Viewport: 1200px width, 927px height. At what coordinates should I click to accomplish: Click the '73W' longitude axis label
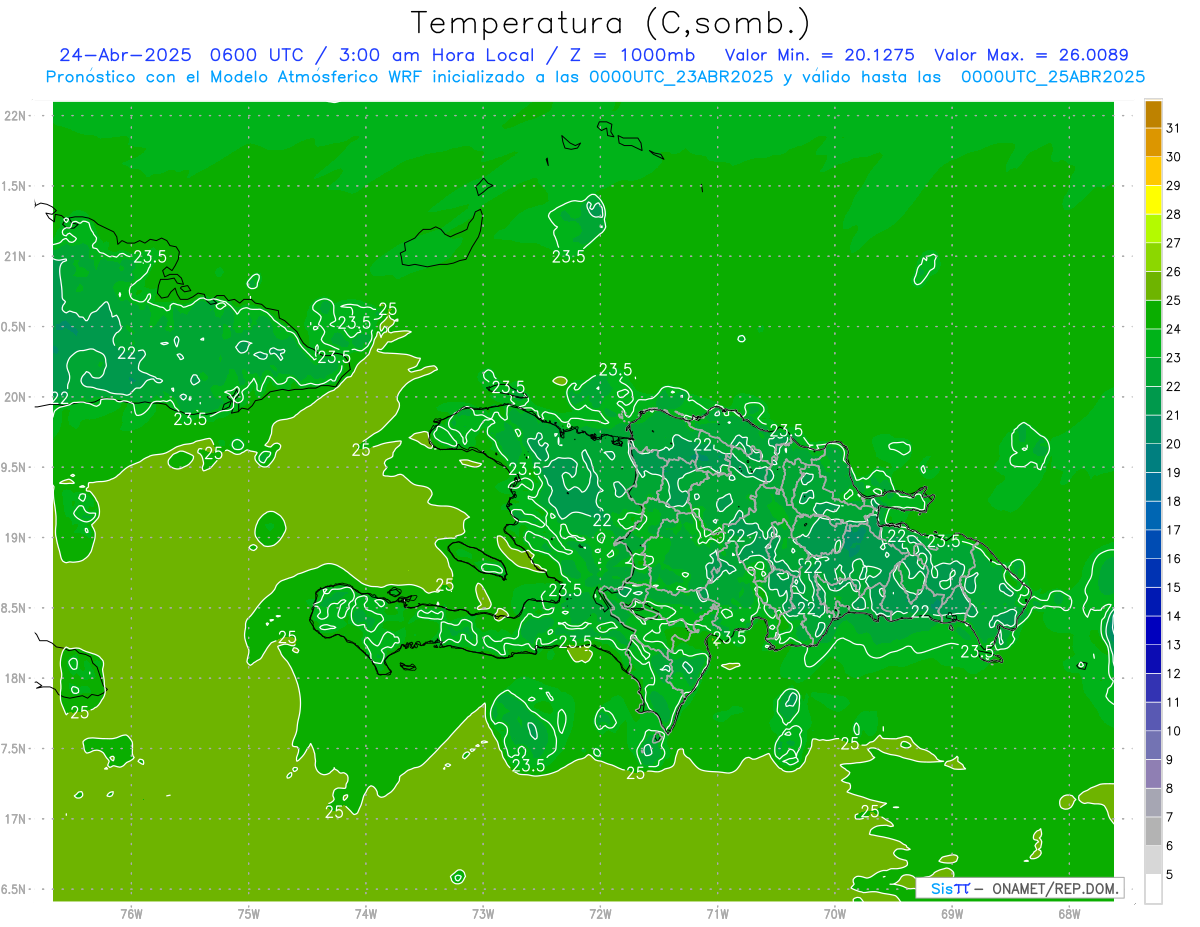click(483, 915)
